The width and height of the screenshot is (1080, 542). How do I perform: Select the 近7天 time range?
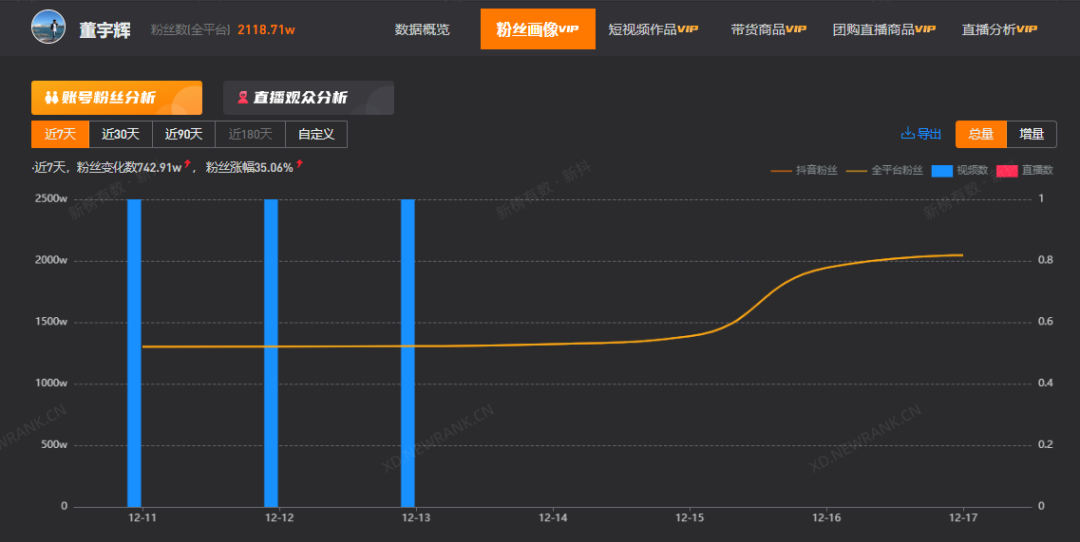[60, 134]
